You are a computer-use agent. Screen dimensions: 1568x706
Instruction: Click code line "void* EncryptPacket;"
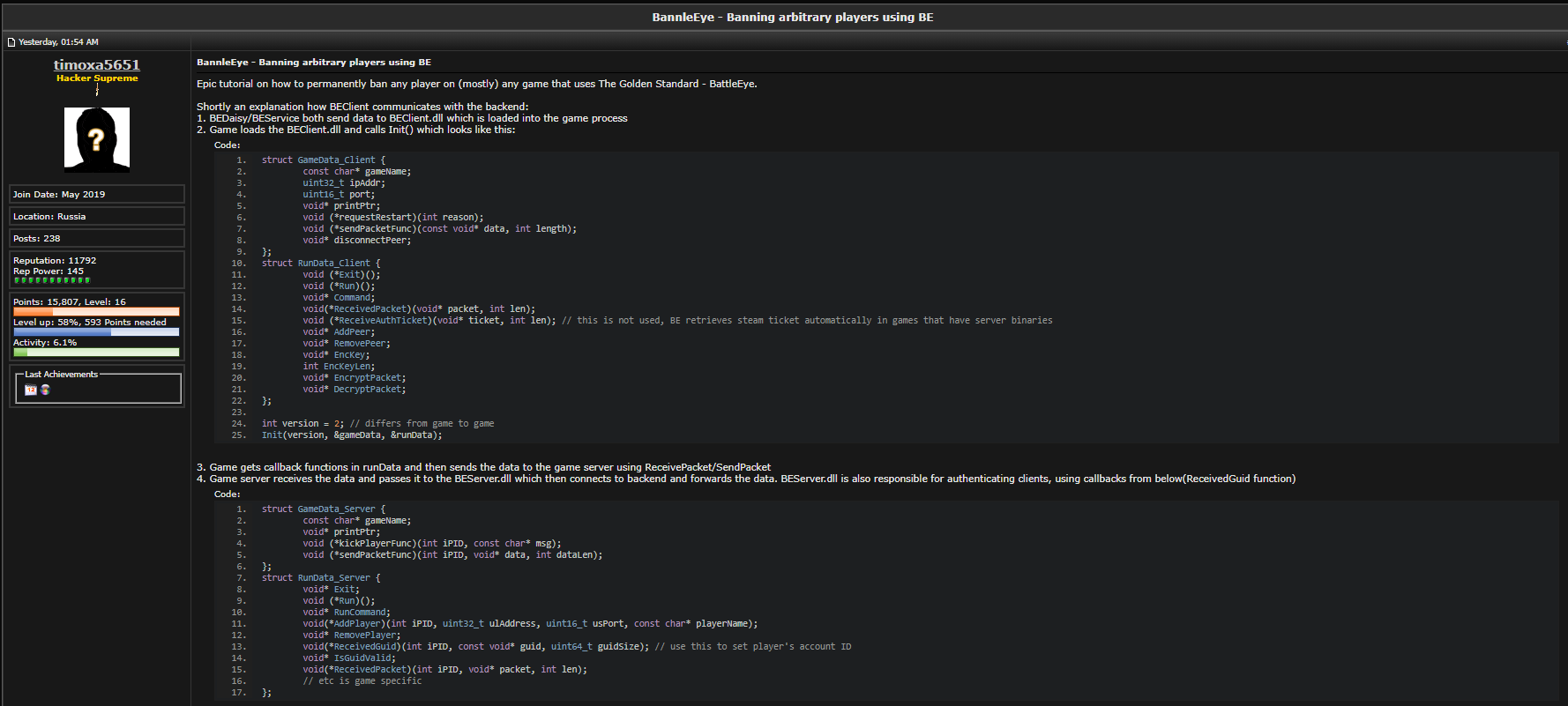(x=355, y=378)
